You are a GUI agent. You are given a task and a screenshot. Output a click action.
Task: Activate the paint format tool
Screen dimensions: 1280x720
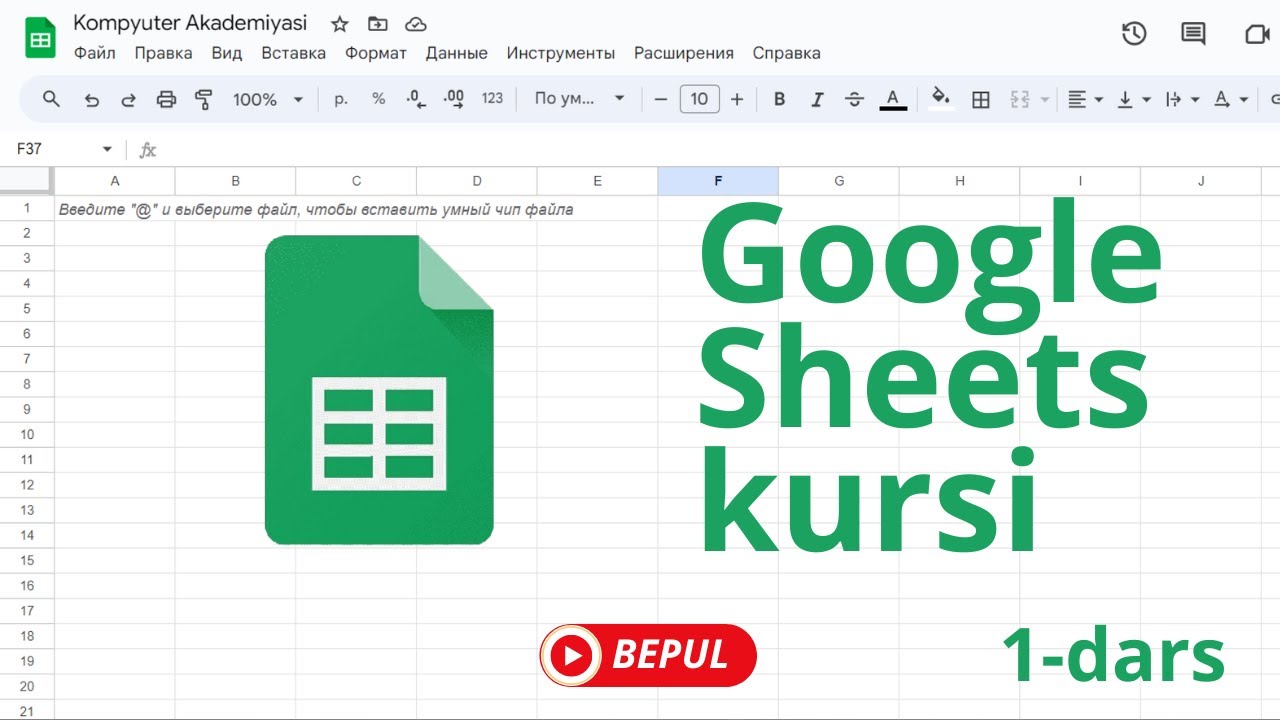pos(204,99)
